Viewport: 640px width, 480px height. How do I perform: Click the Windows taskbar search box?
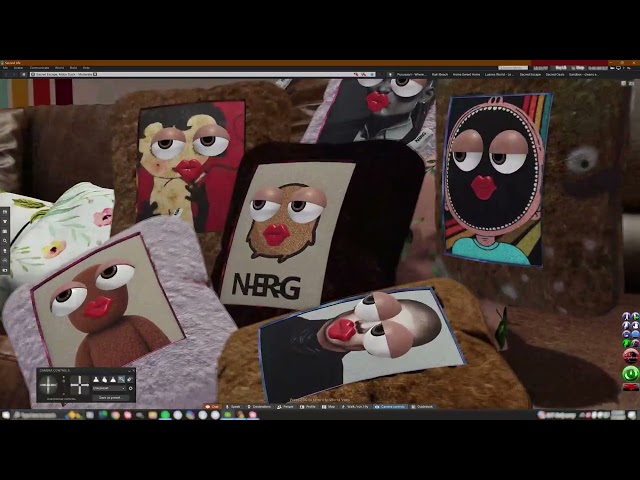(x=35, y=415)
